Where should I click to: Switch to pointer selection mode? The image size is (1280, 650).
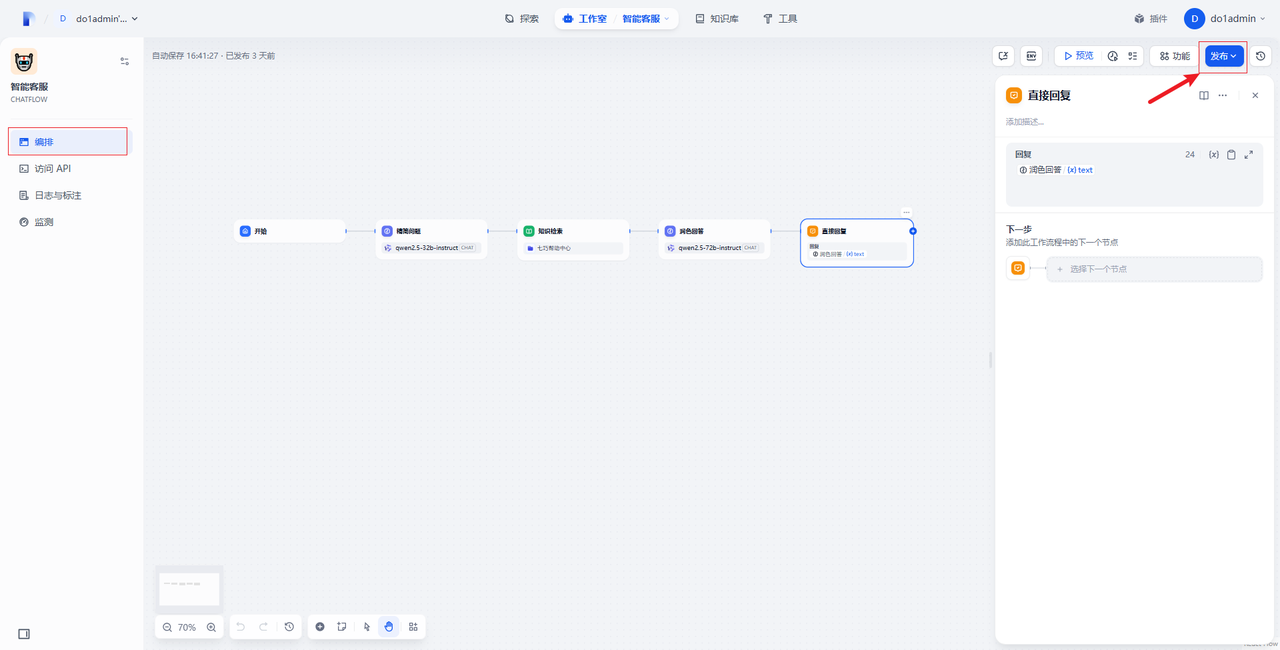coord(367,627)
